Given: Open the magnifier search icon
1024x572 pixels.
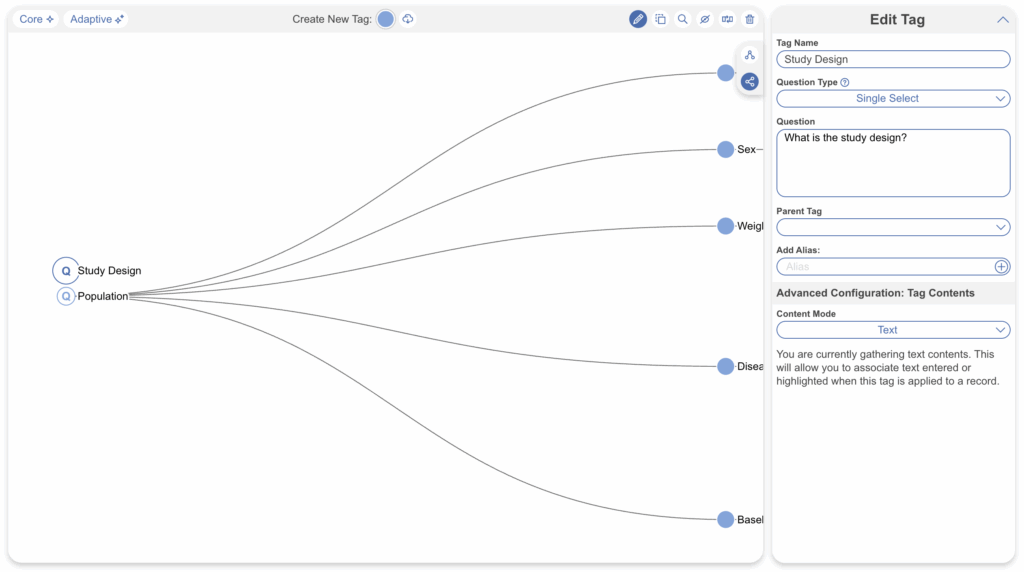Looking at the screenshot, I should (x=682, y=19).
